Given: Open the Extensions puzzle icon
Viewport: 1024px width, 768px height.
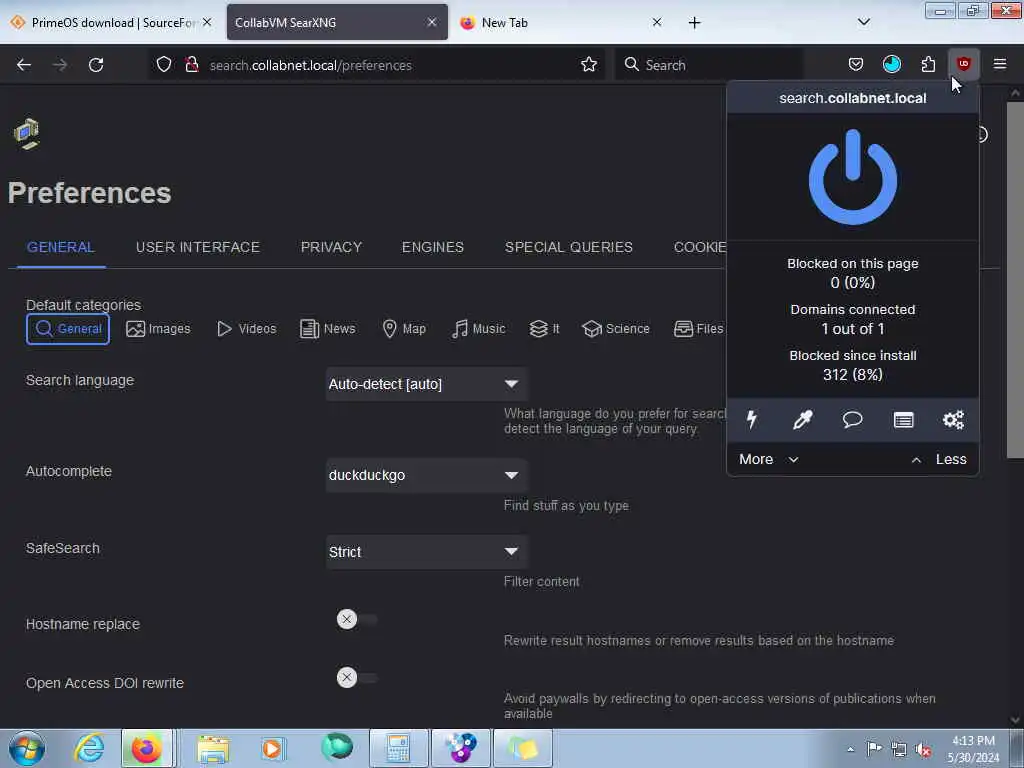Looking at the screenshot, I should click(928, 64).
